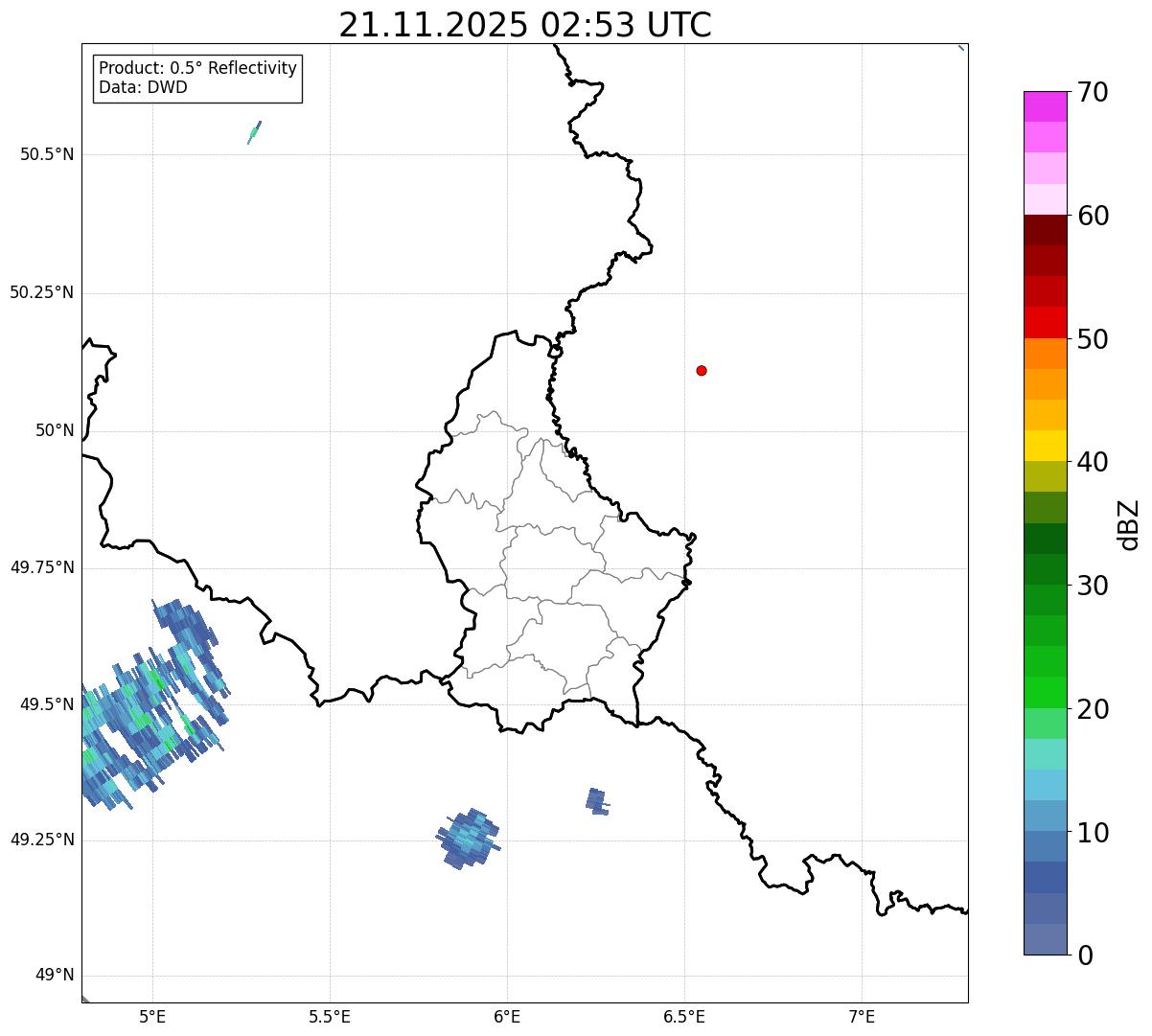Click the 5°E longitude label
Viewport: 1152px width, 1036px height.
152,1016
